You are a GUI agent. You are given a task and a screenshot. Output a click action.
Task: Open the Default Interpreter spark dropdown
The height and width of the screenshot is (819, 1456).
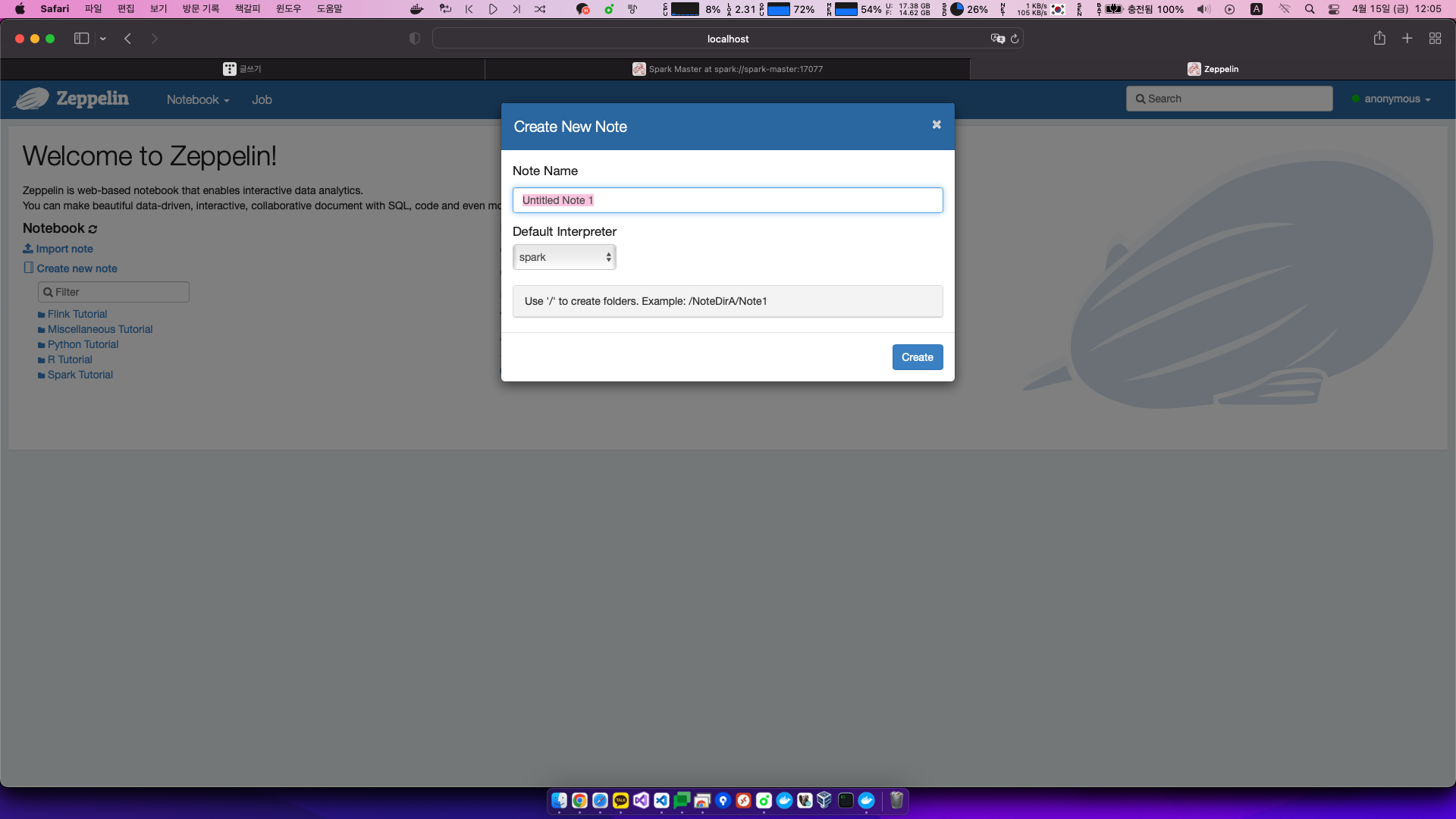[564, 257]
